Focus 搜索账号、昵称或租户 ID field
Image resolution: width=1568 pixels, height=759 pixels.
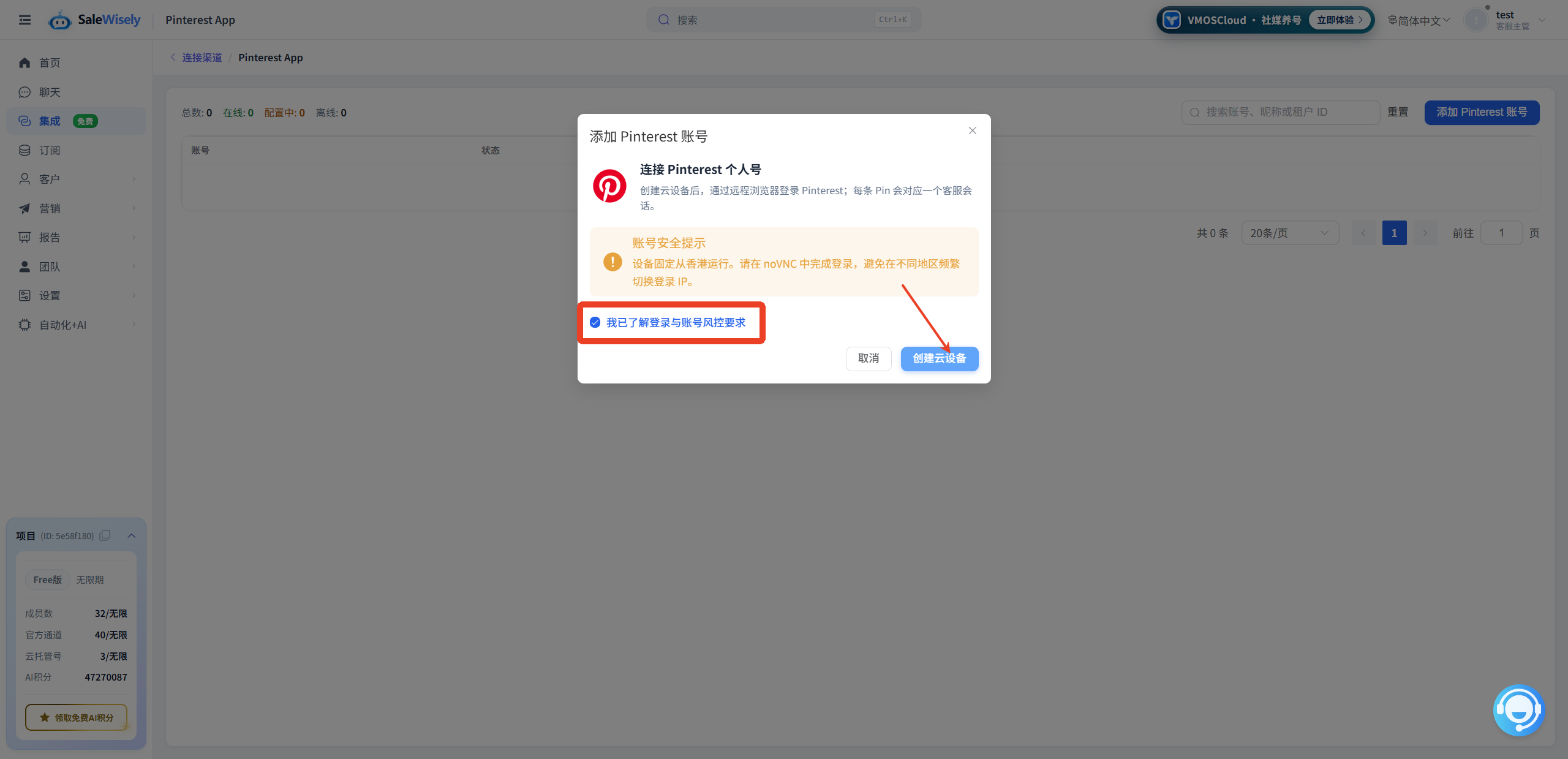tap(1280, 113)
